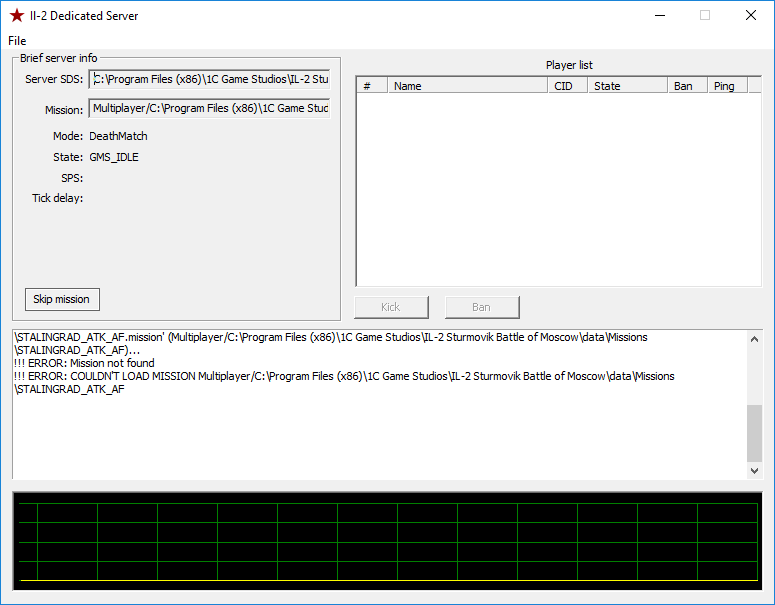Click the Ban column header
This screenshot has width=775, height=605.
[x=688, y=86]
